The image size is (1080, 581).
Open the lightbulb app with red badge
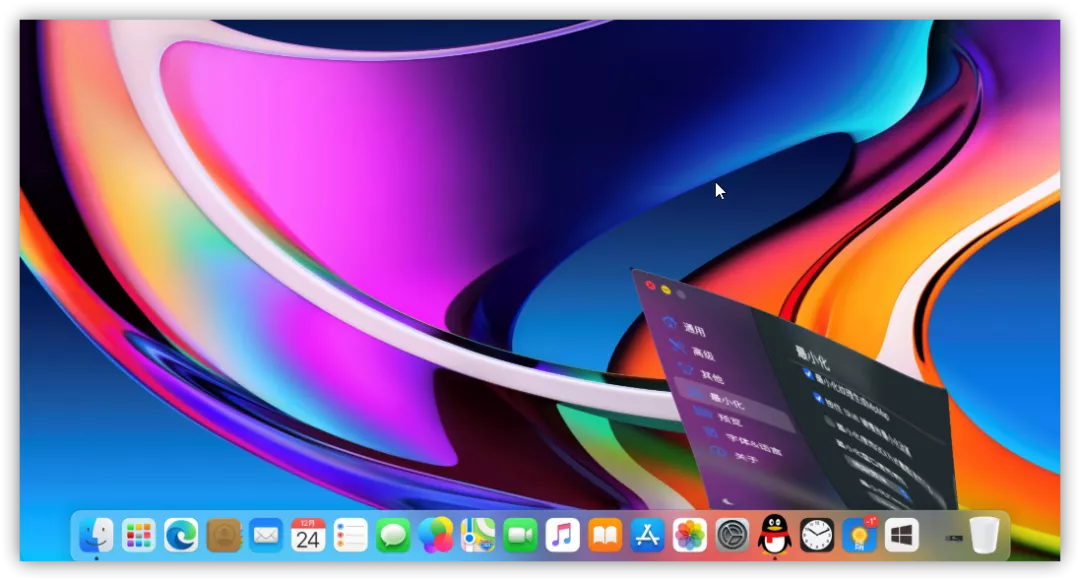pos(860,535)
